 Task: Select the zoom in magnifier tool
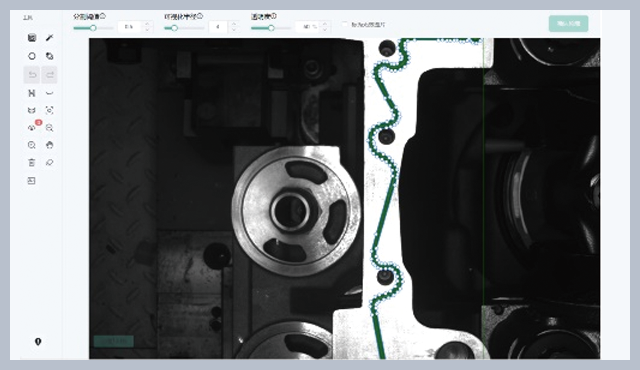pyautogui.click(x=32, y=145)
